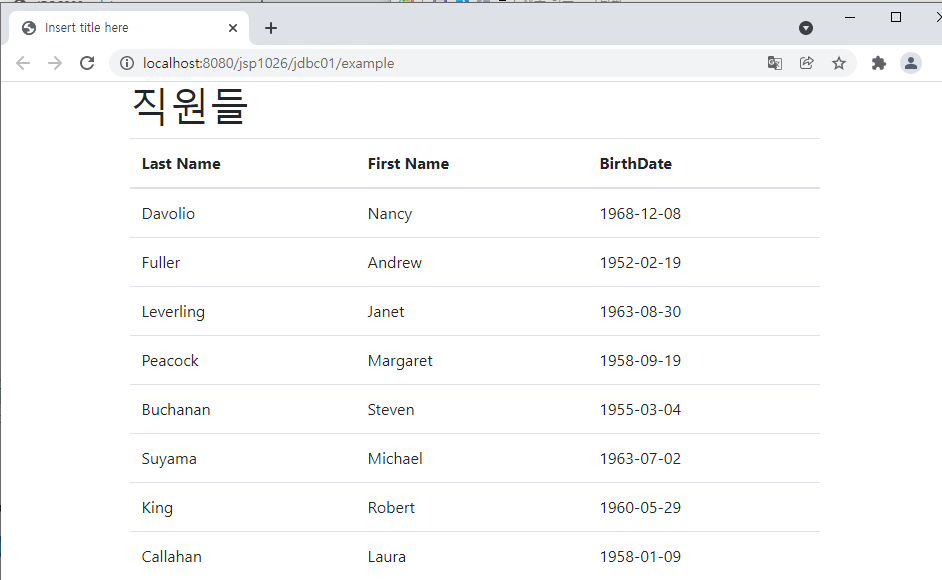Click the 'First Name' column header

coord(408,163)
